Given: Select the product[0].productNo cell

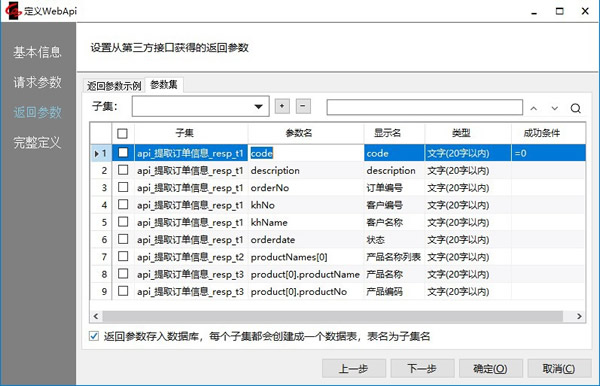Looking at the screenshot, I should [306, 292].
